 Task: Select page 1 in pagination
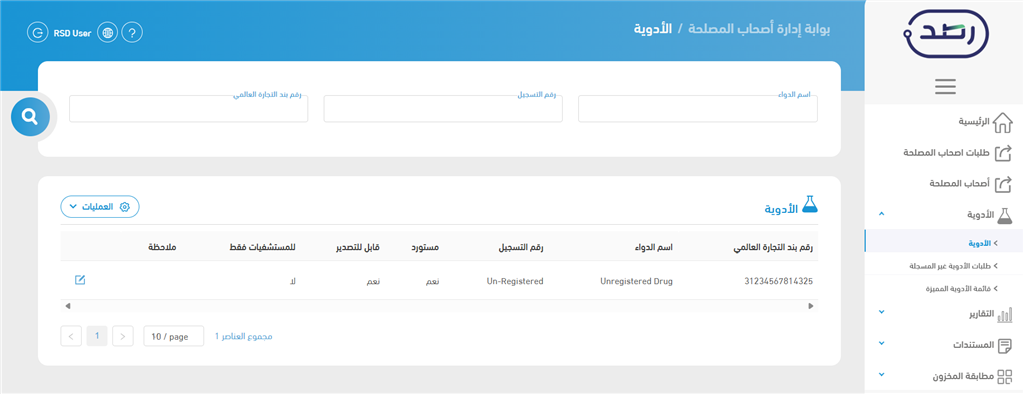[97, 337]
